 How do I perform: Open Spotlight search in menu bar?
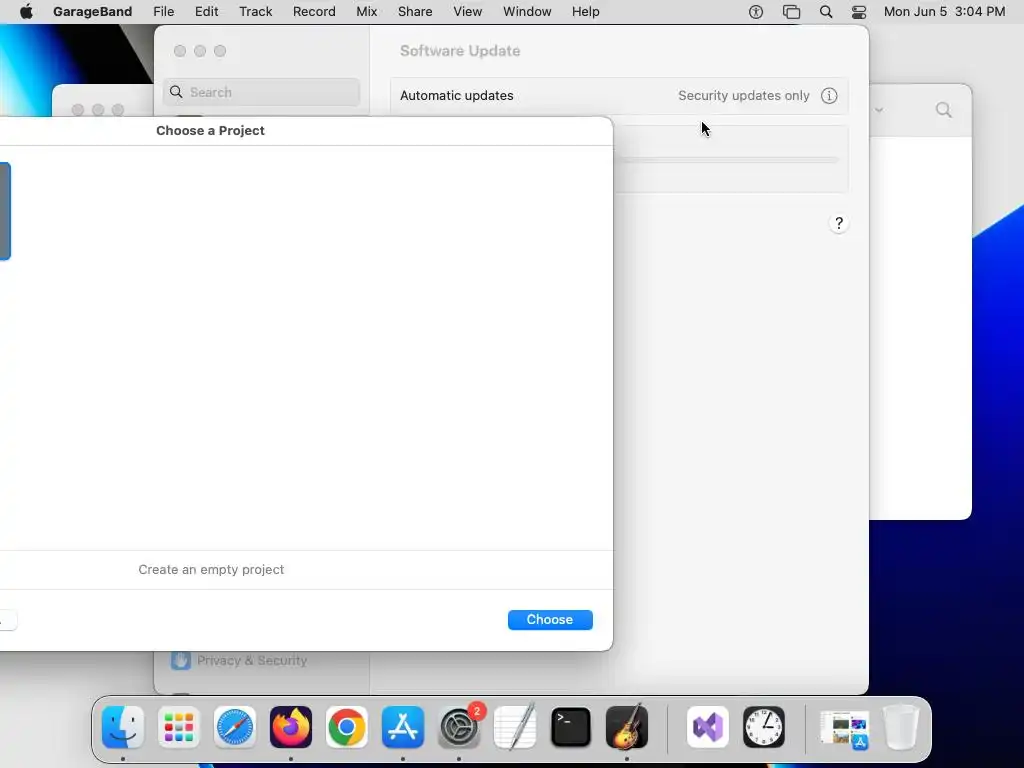point(826,11)
